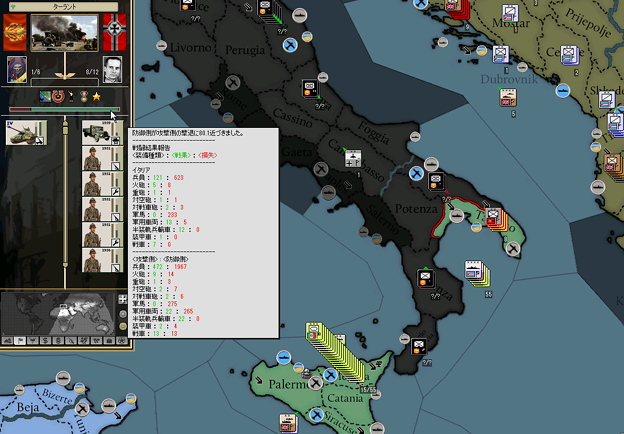Screen dimensions: 624x434
Task: Click the beach icon on the Salerno coast
Action: [376, 239]
